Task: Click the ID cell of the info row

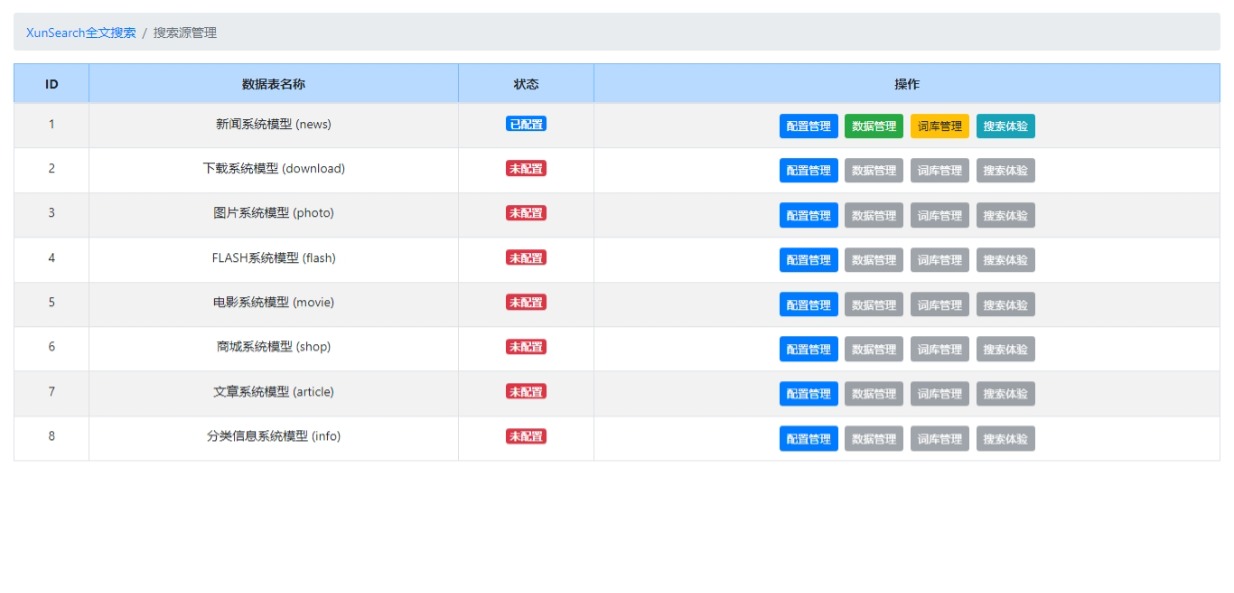Action: [51, 436]
